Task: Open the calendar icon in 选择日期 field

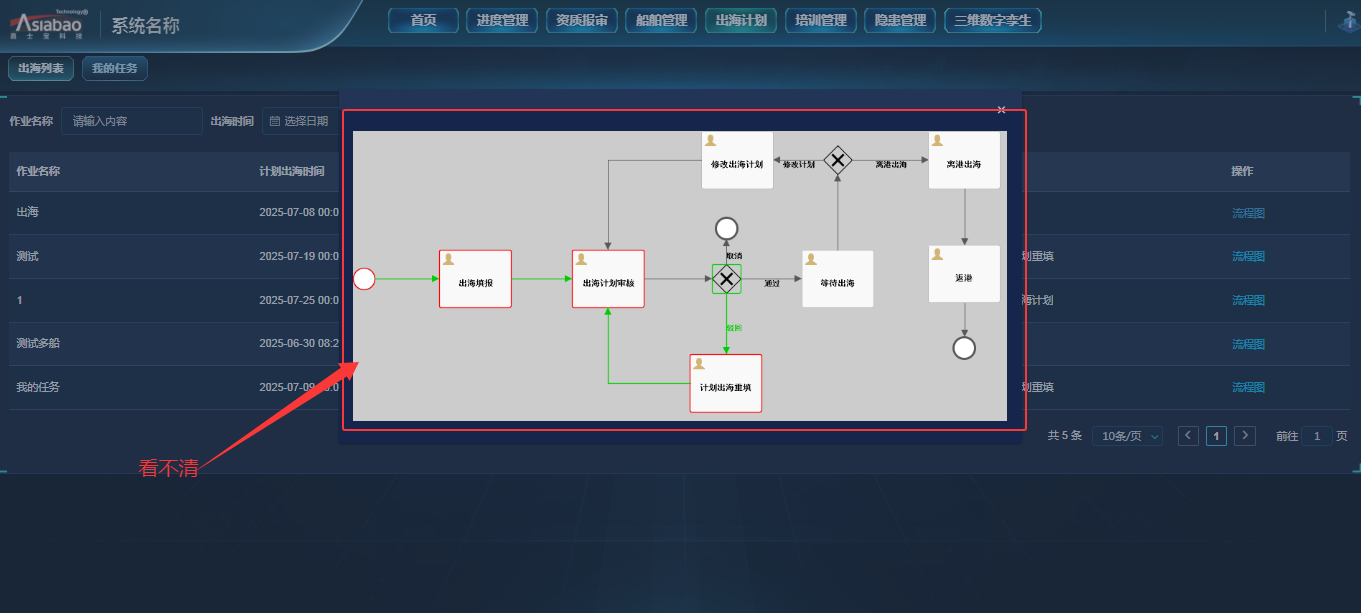Action: 275,121
